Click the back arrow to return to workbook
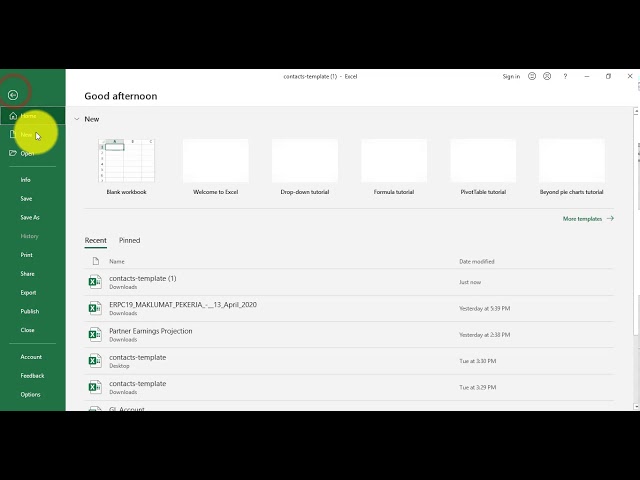 click(x=13, y=95)
